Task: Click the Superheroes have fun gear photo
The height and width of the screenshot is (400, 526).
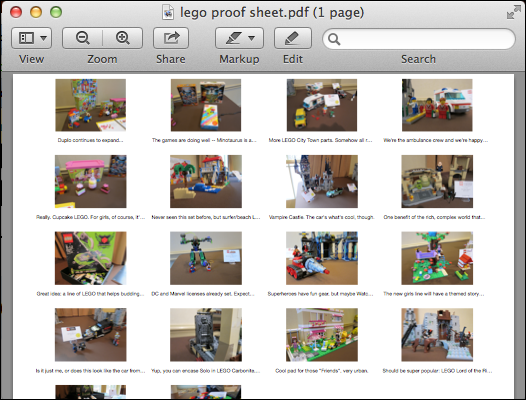Action: click(322, 258)
